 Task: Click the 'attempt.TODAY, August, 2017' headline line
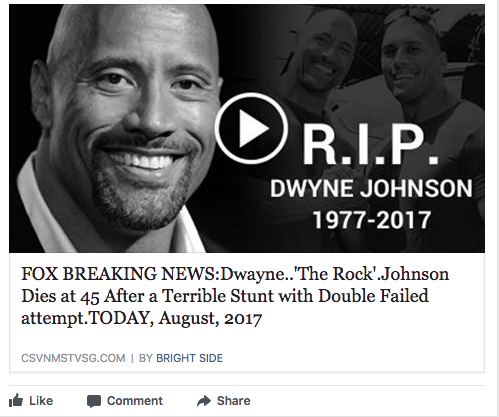pos(141,318)
